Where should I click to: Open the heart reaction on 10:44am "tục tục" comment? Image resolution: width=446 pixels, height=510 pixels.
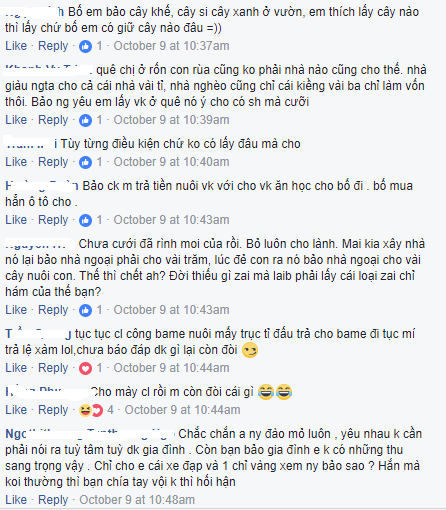[x=85, y=368]
